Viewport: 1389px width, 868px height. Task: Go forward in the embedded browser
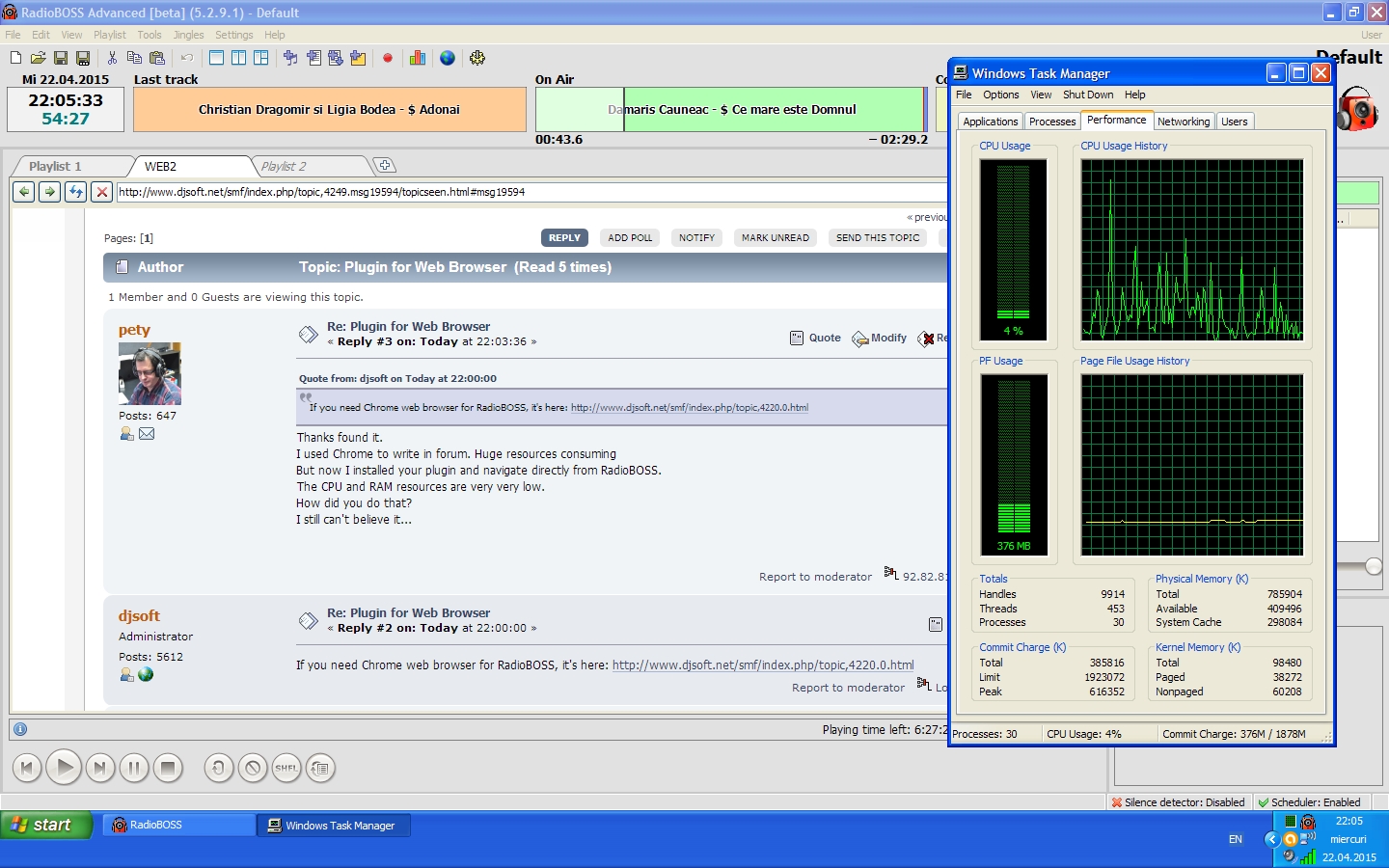point(49,192)
